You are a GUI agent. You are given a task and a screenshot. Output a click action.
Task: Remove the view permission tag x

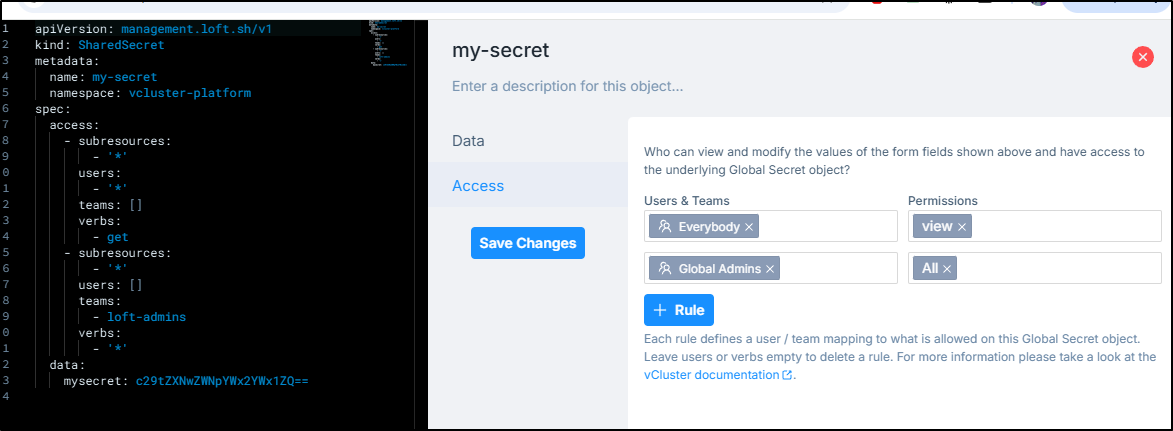pos(962,227)
